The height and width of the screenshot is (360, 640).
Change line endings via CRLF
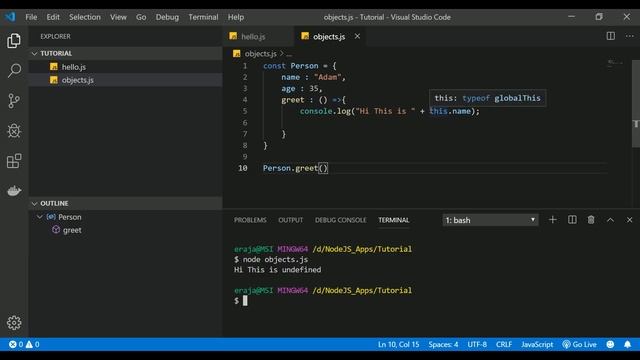click(x=504, y=344)
